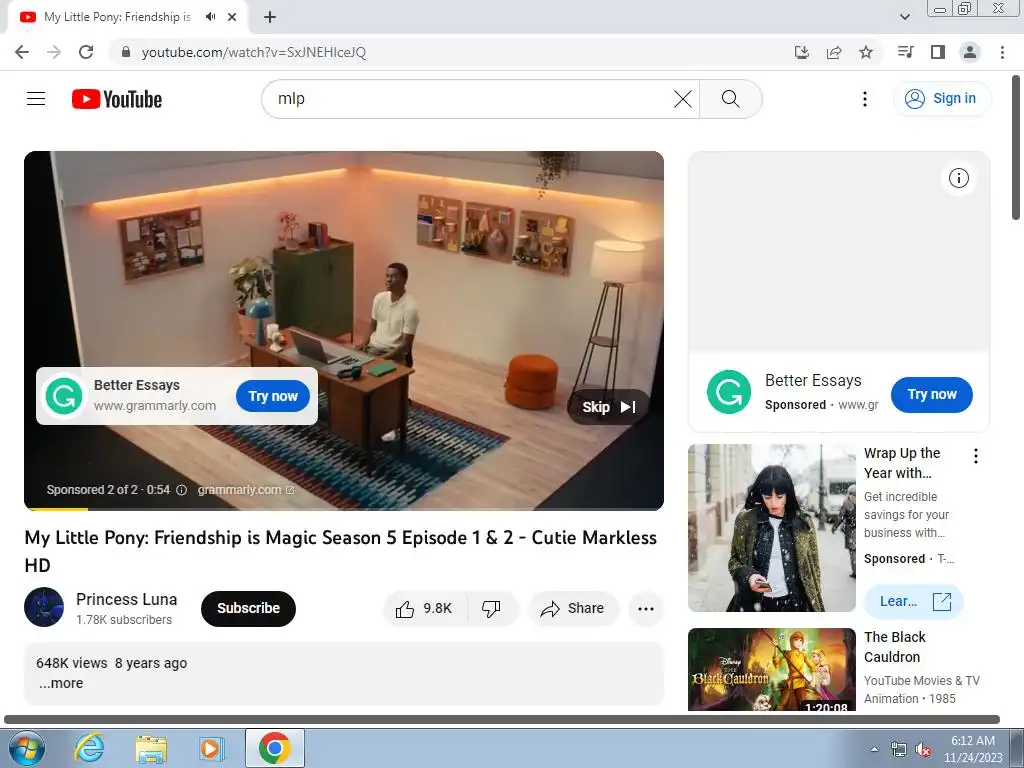Click the address bar URL
The width and height of the screenshot is (1024, 768).
[254, 52]
